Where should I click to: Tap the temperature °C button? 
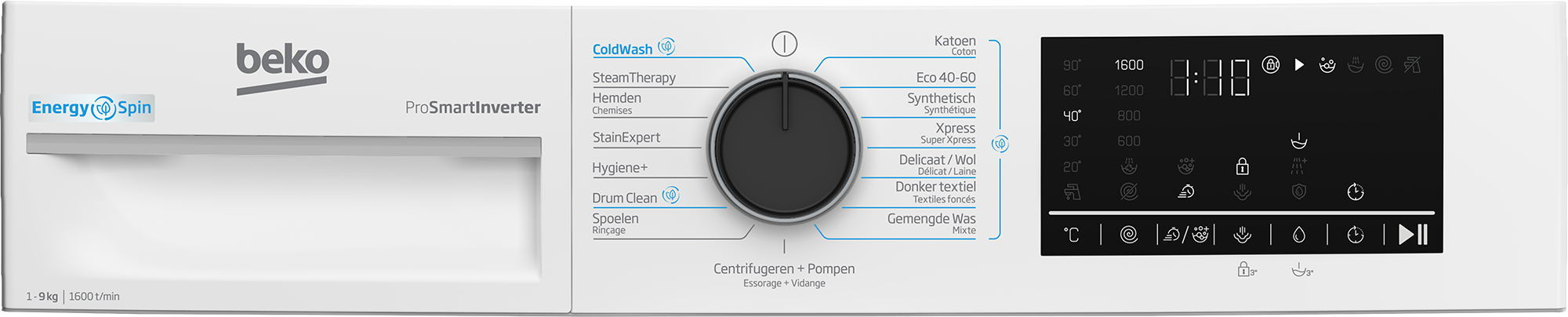pos(1071,234)
